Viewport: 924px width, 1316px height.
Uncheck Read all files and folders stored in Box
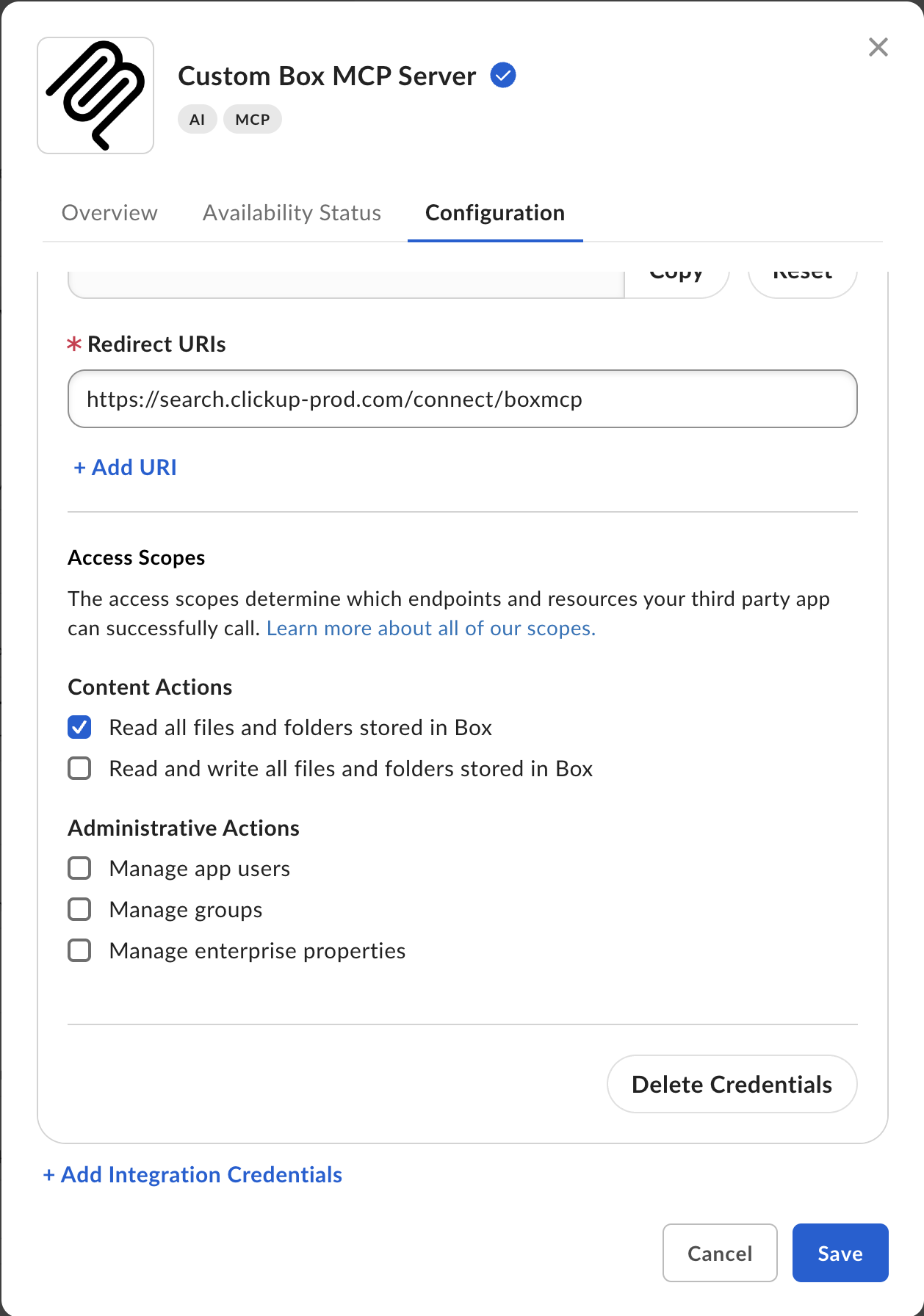pos(79,727)
